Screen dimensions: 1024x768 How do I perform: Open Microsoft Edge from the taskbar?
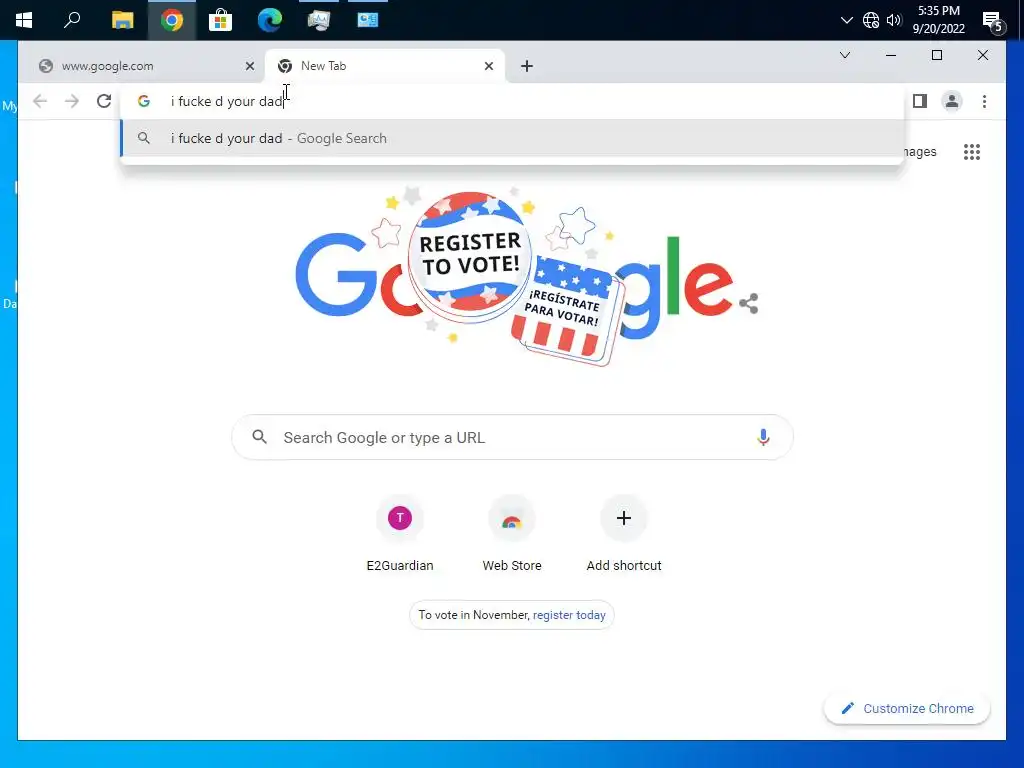point(270,20)
